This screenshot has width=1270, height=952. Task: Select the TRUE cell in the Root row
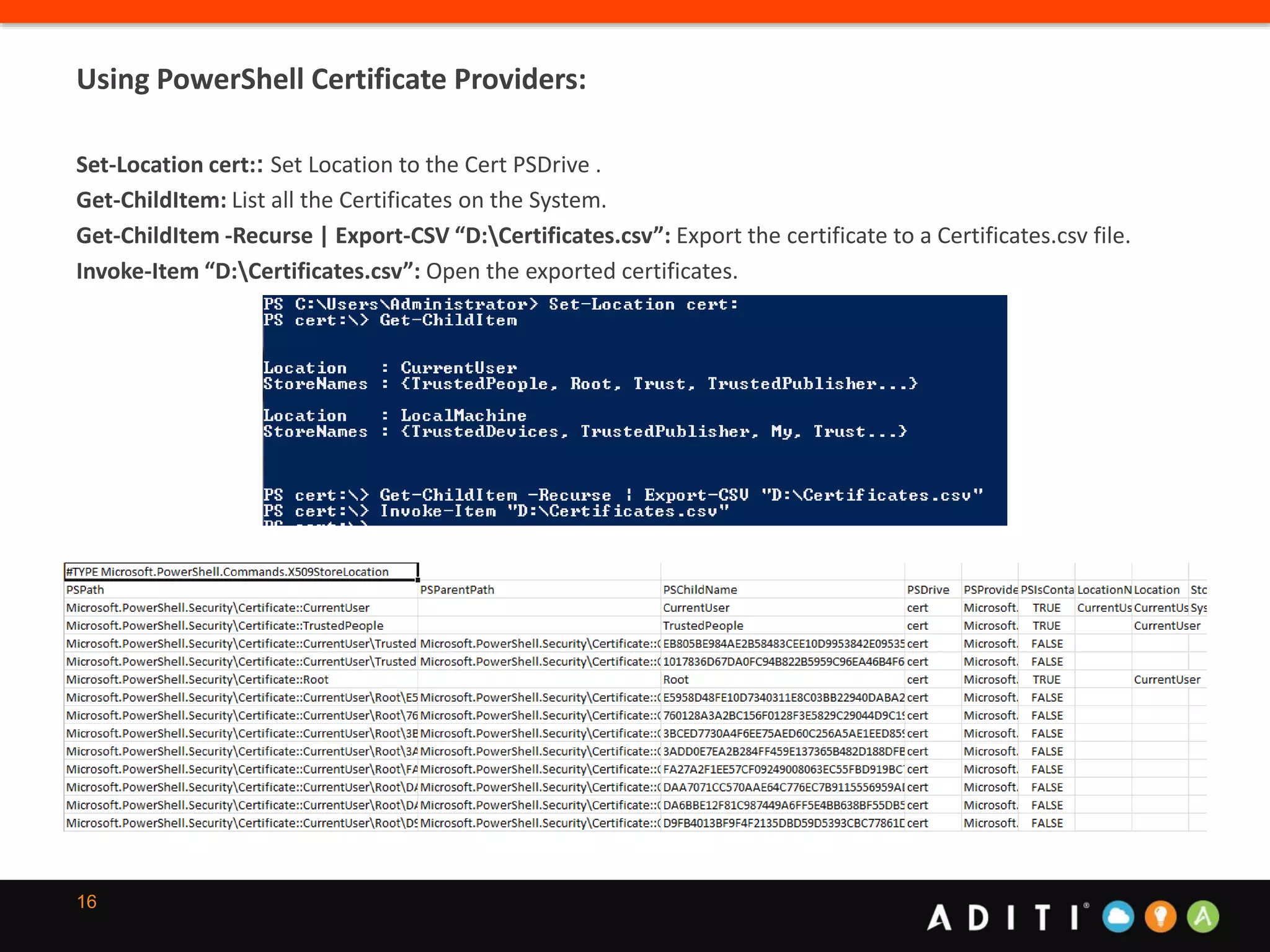click(x=1047, y=679)
